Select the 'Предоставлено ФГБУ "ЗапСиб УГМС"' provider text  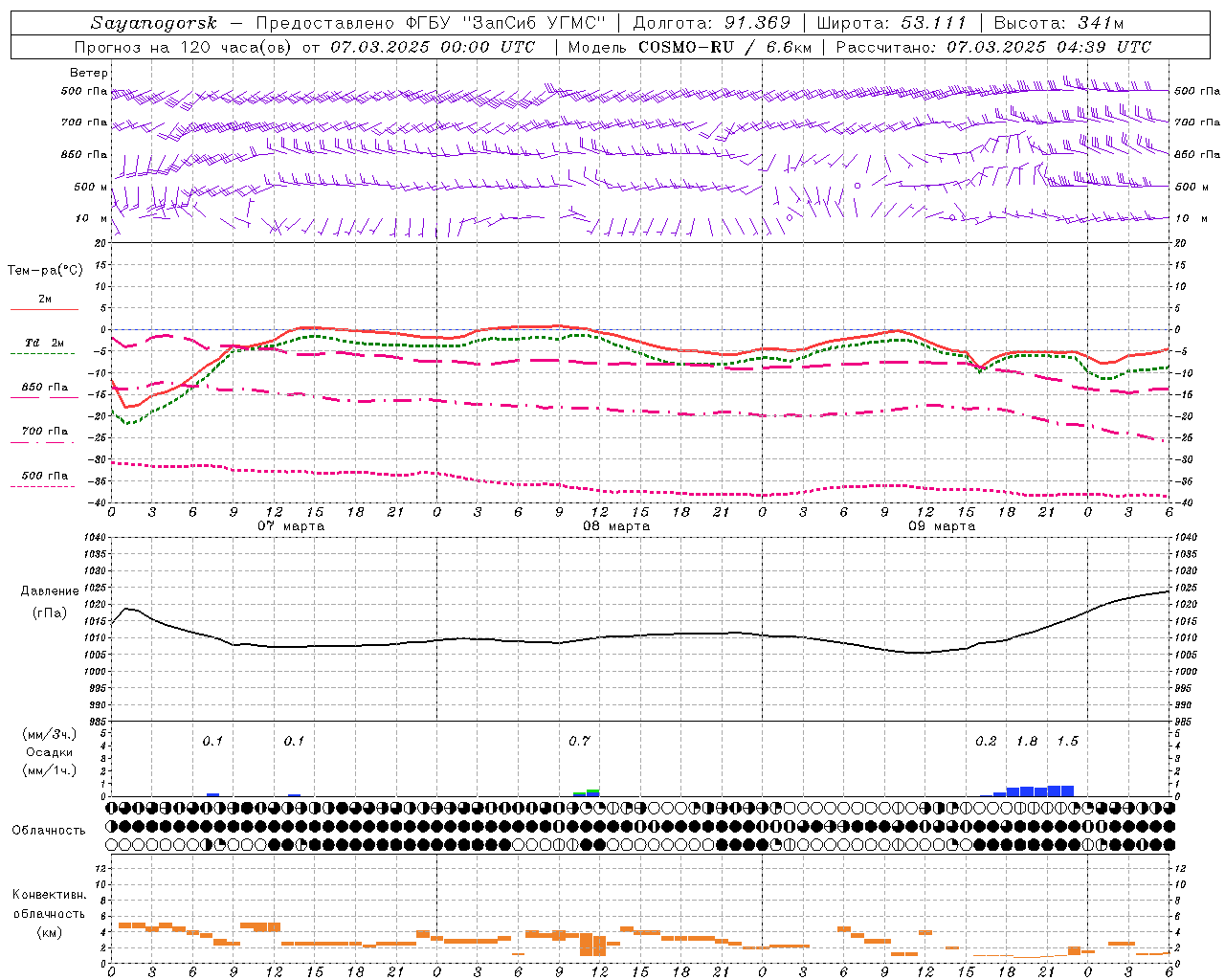pos(431,23)
